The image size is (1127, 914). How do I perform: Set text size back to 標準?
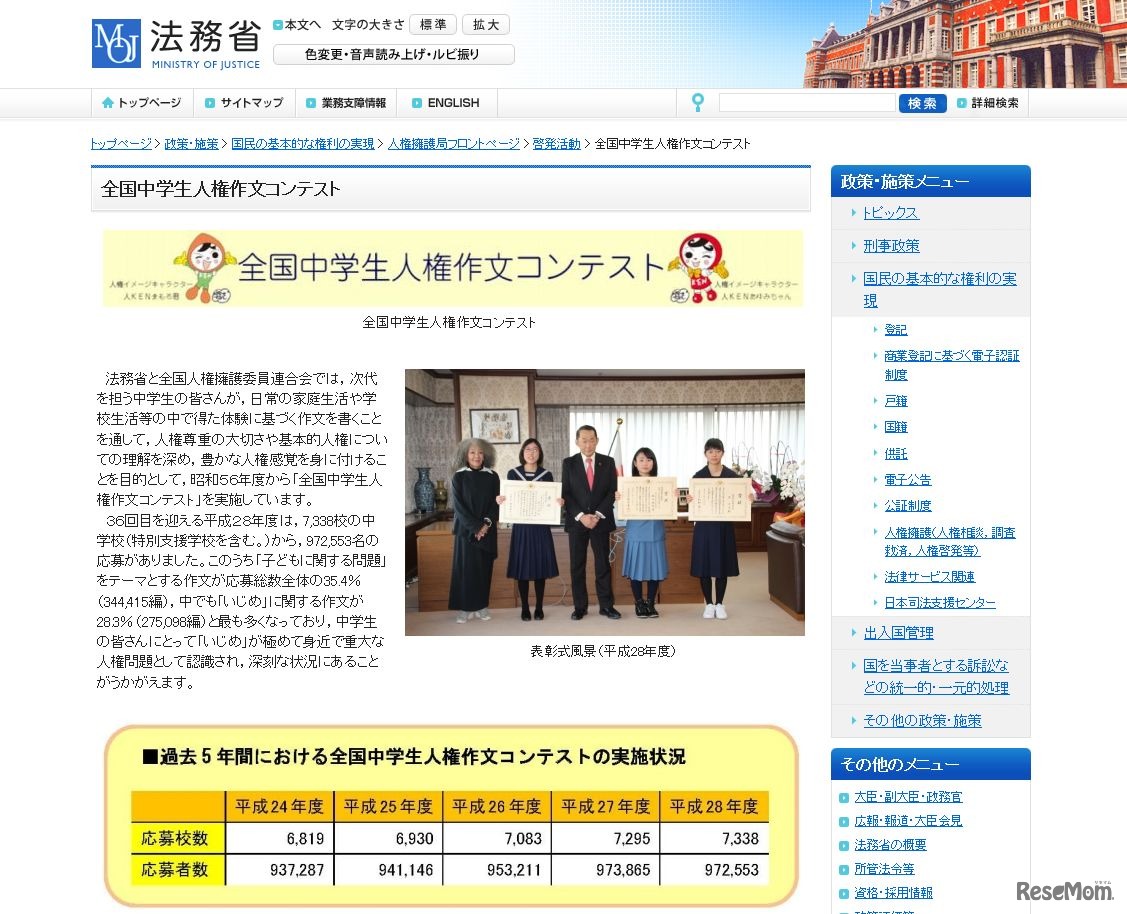[432, 24]
